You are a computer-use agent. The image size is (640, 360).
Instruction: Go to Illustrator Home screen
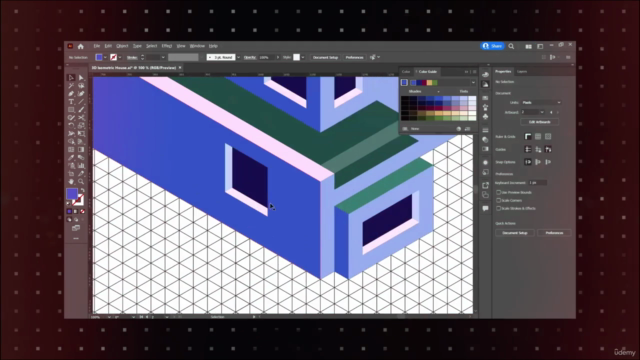coord(80,46)
